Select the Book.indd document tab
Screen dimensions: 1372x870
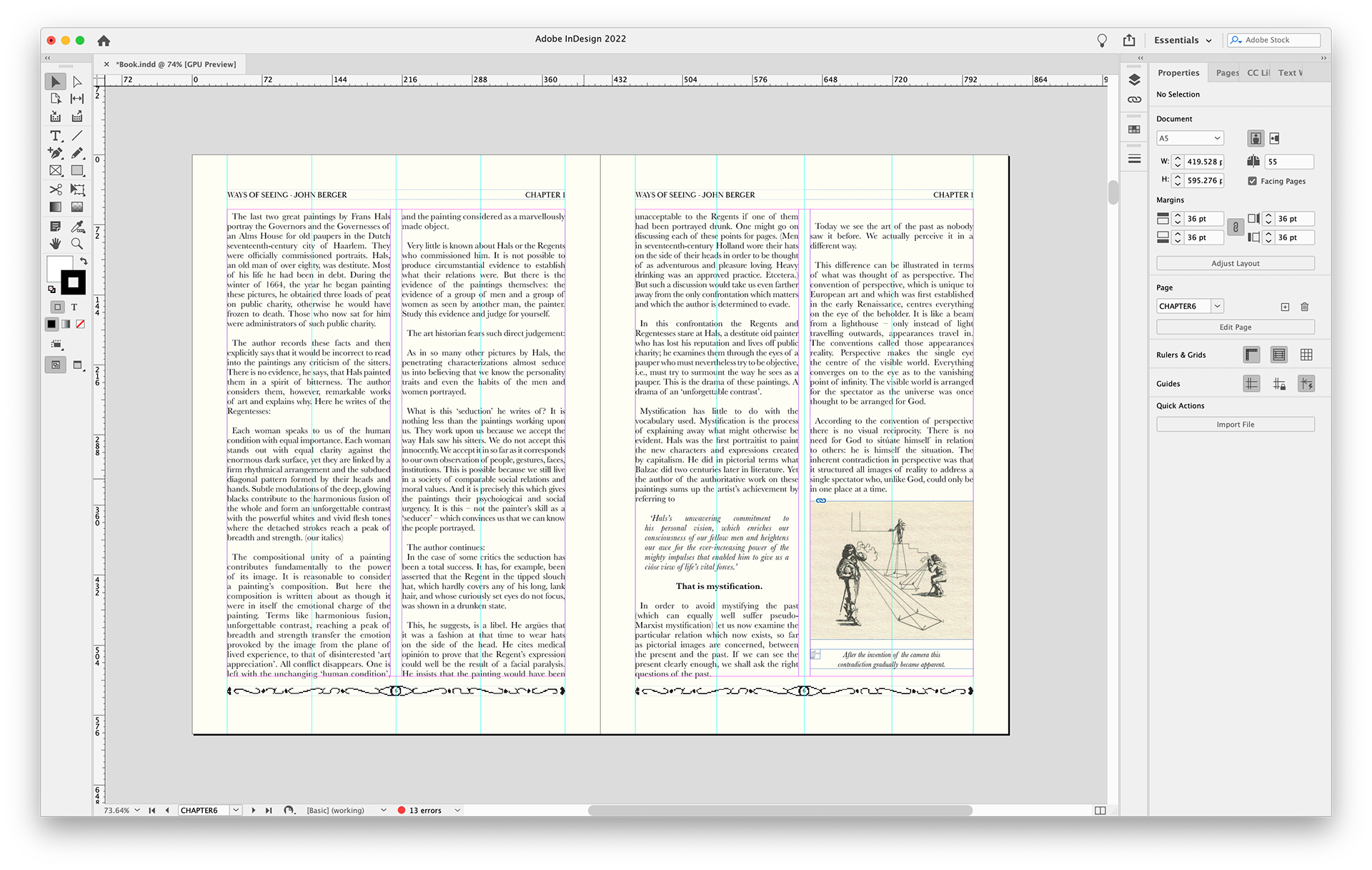coord(176,64)
